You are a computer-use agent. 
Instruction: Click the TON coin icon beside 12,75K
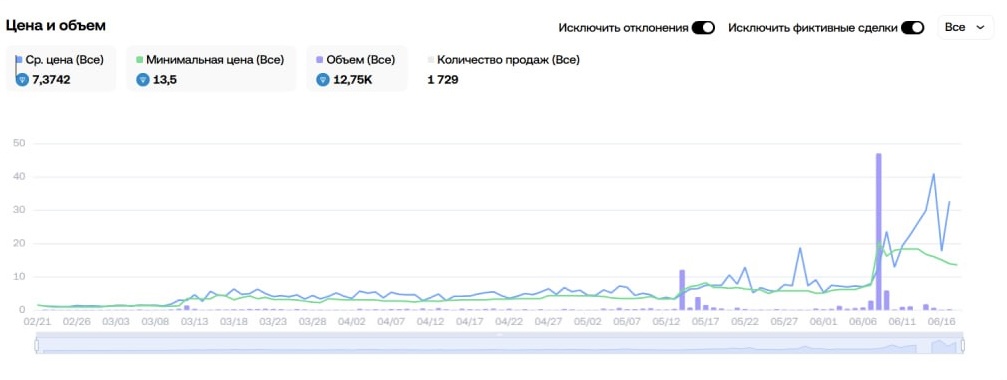[x=323, y=80]
